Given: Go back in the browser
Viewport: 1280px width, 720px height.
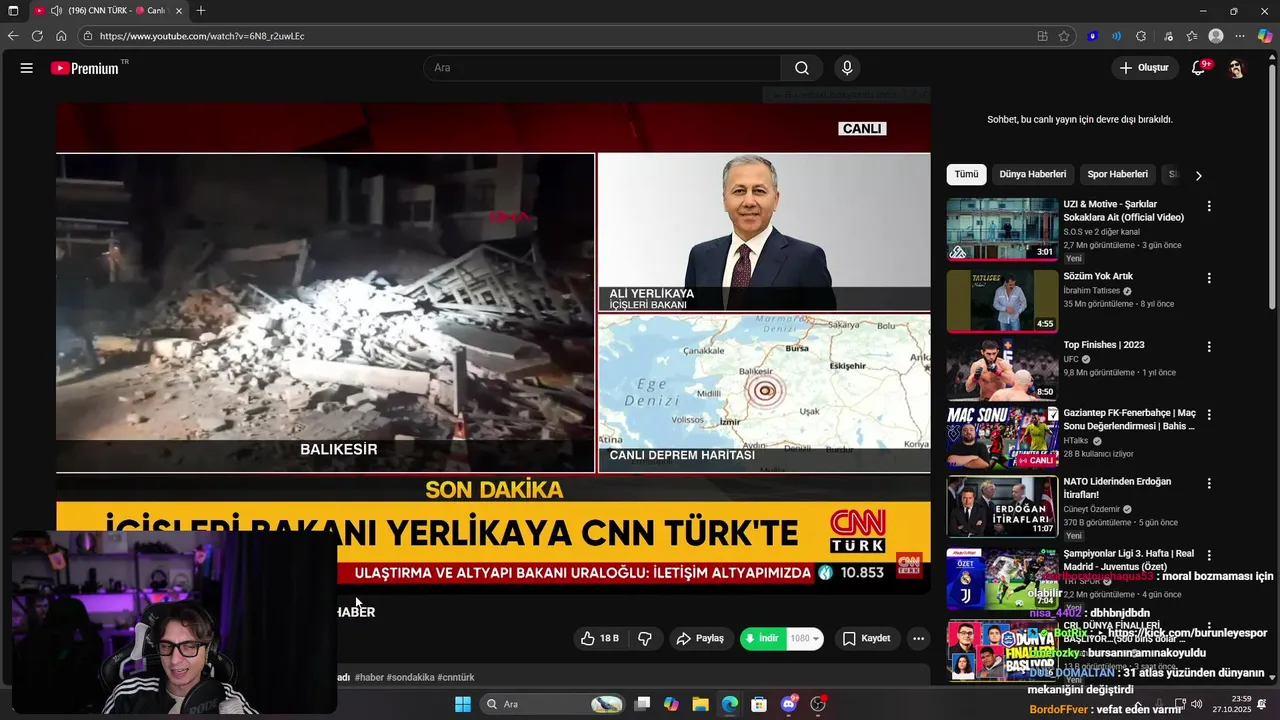Looking at the screenshot, I should pos(13,36).
